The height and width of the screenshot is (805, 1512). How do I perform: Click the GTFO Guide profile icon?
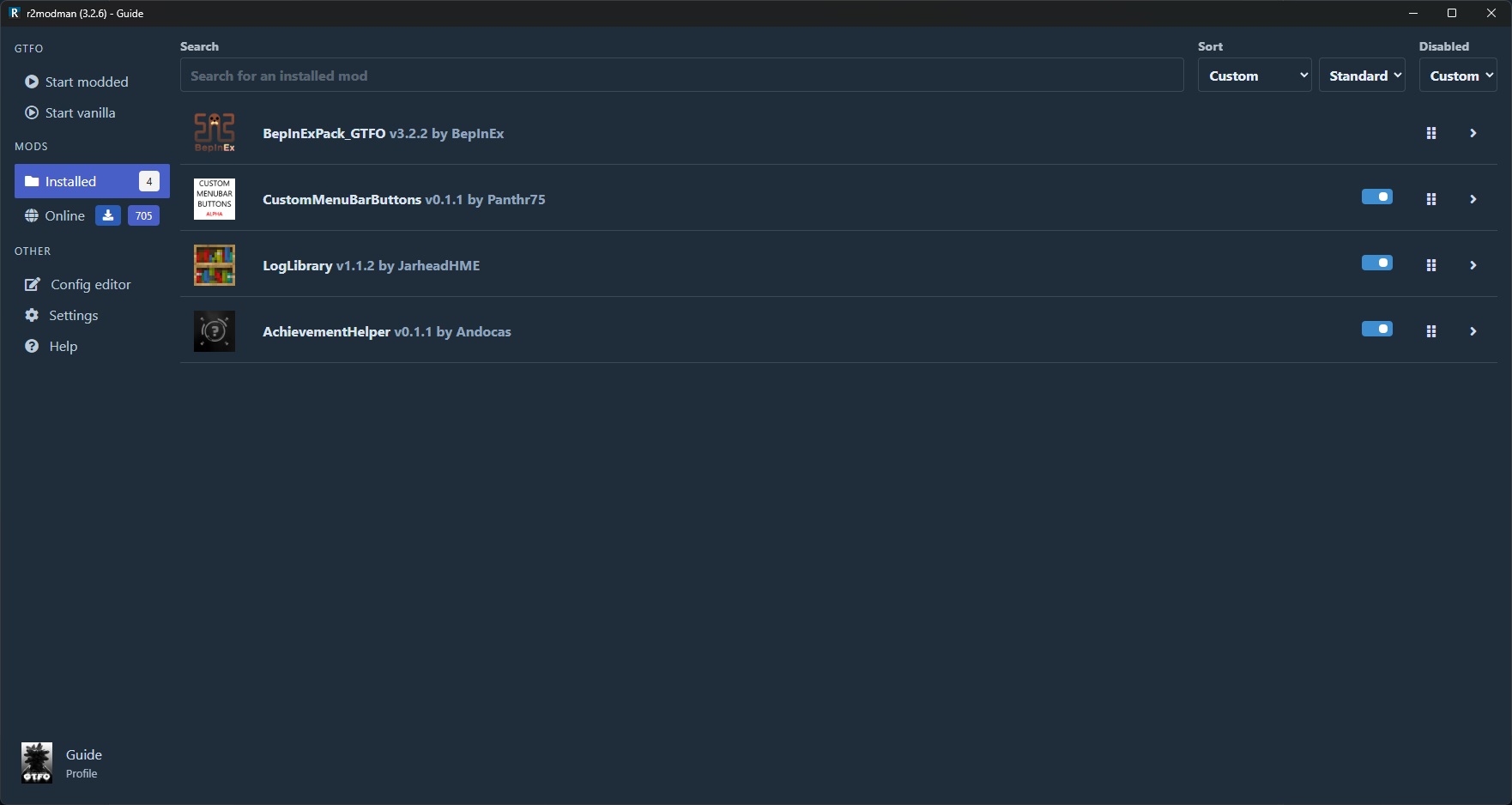coord(37,763)
